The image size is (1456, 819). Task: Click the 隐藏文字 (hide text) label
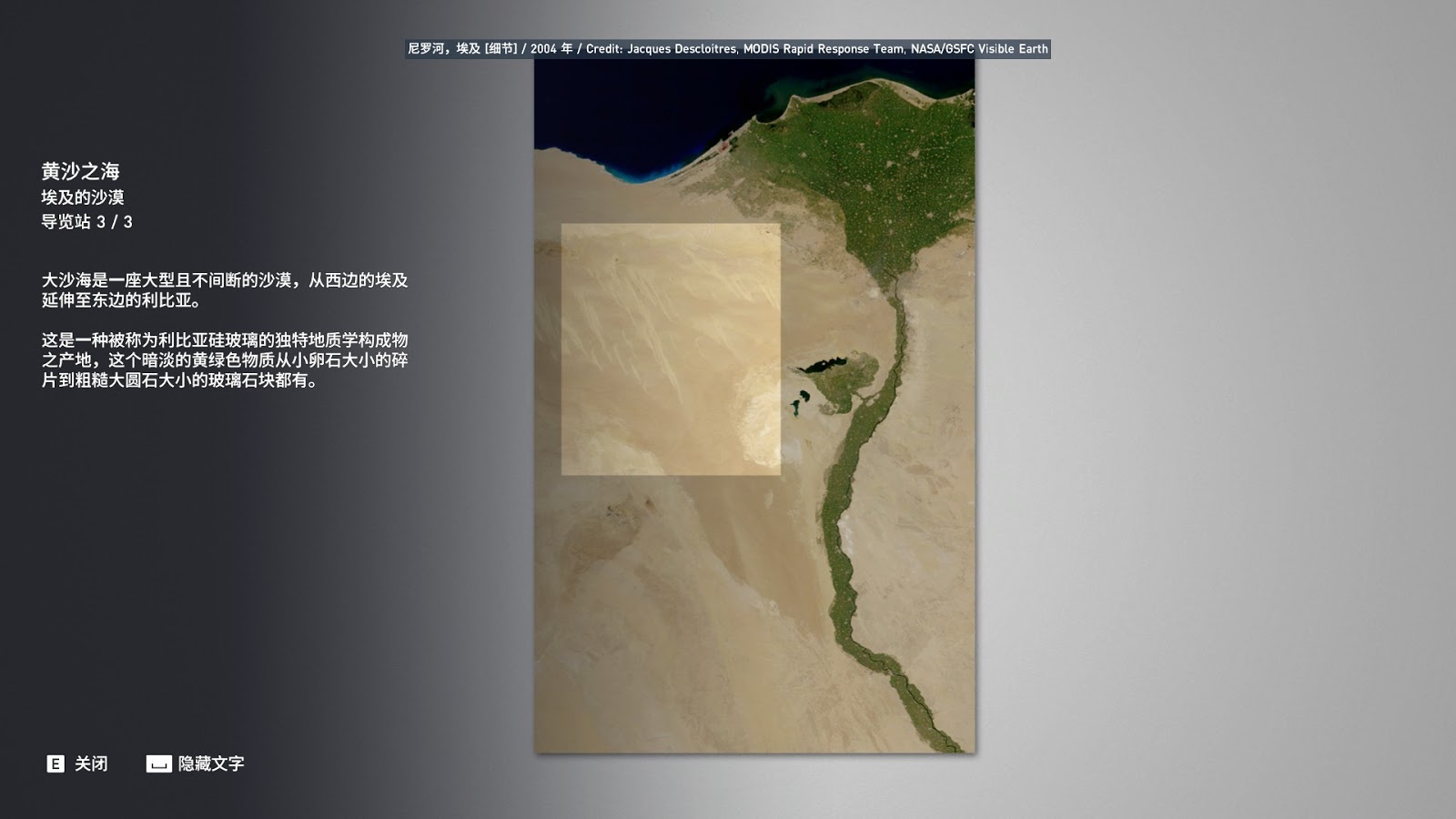[211, 763]
